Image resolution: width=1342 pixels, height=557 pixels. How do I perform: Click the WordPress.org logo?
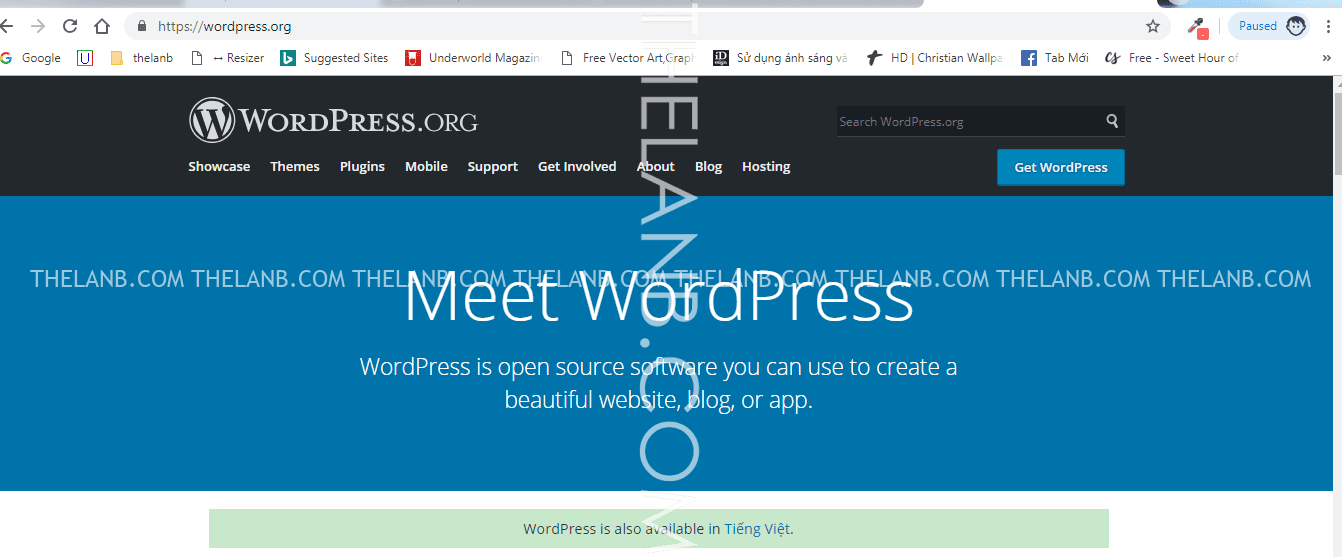click(x=333, y=121)
